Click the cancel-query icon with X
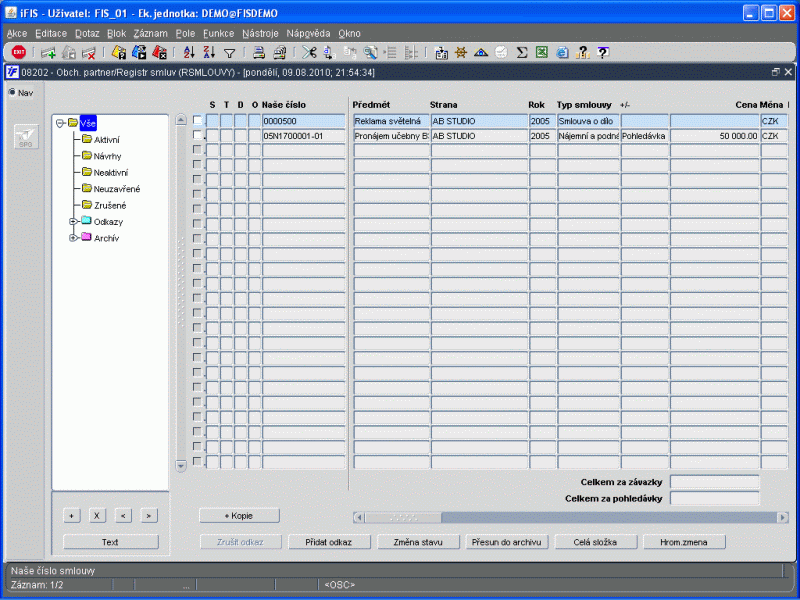This screenshot has width=800, height=600. [x=160, y=52]
